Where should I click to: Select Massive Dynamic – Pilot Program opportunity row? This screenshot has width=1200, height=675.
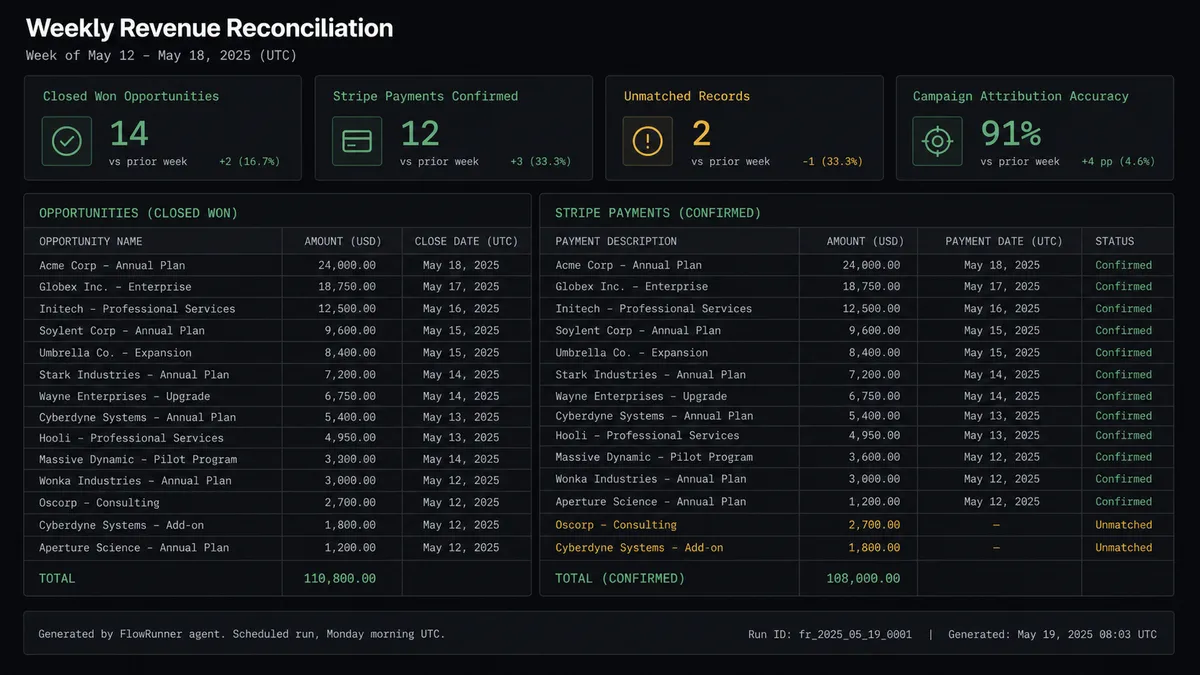point(277,459)
